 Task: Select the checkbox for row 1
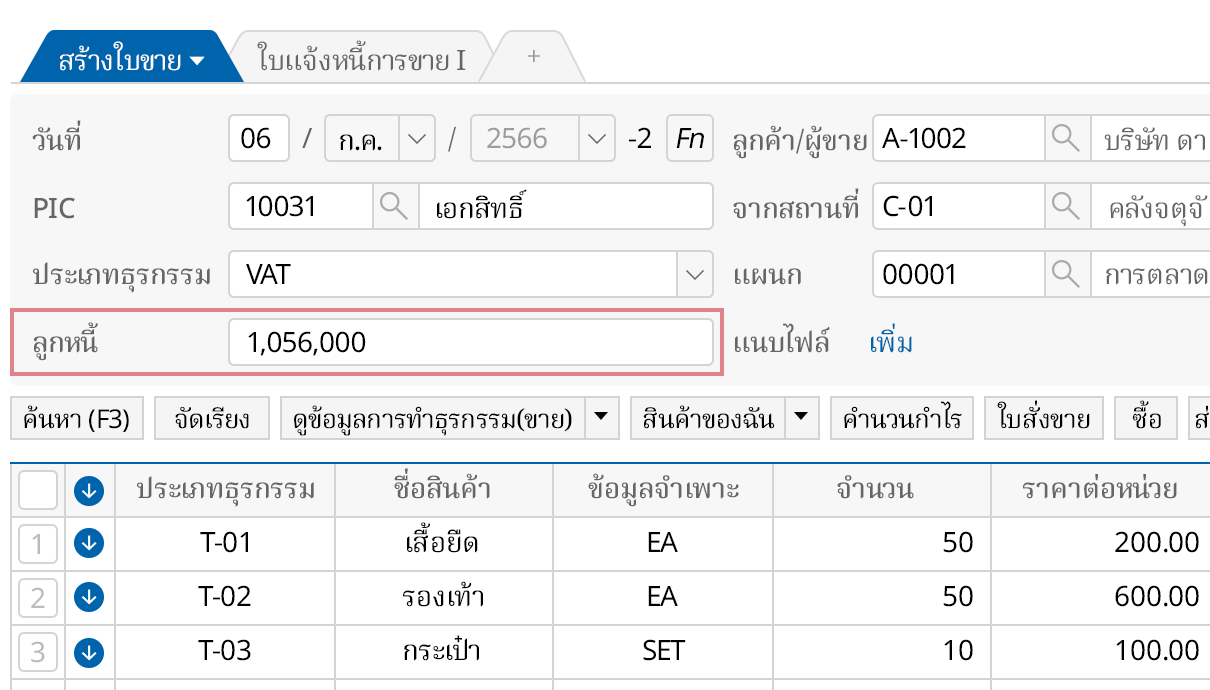click(37, 543)
